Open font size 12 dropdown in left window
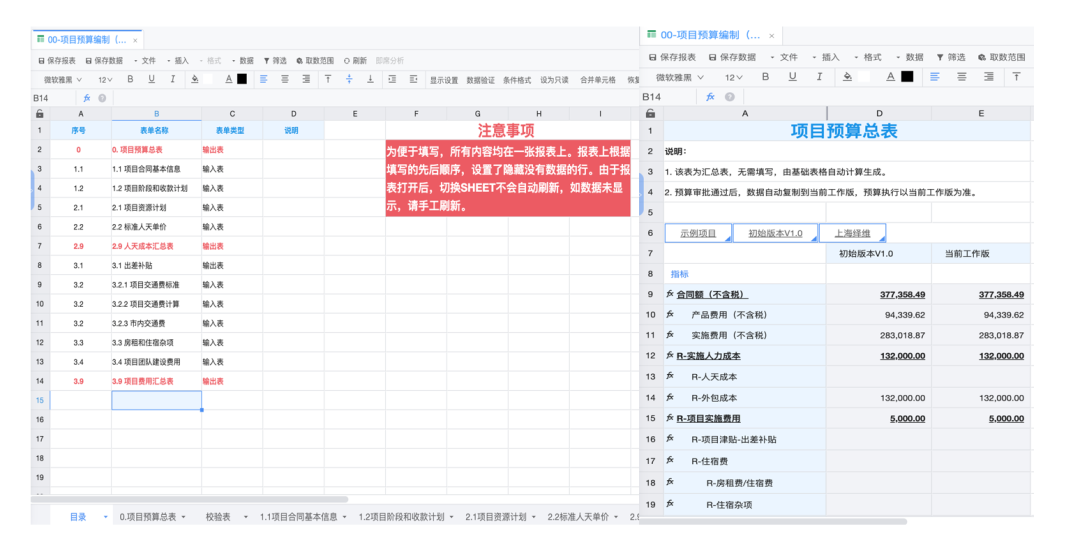Viewport: 1080px width, 554px height. (105, 80)
